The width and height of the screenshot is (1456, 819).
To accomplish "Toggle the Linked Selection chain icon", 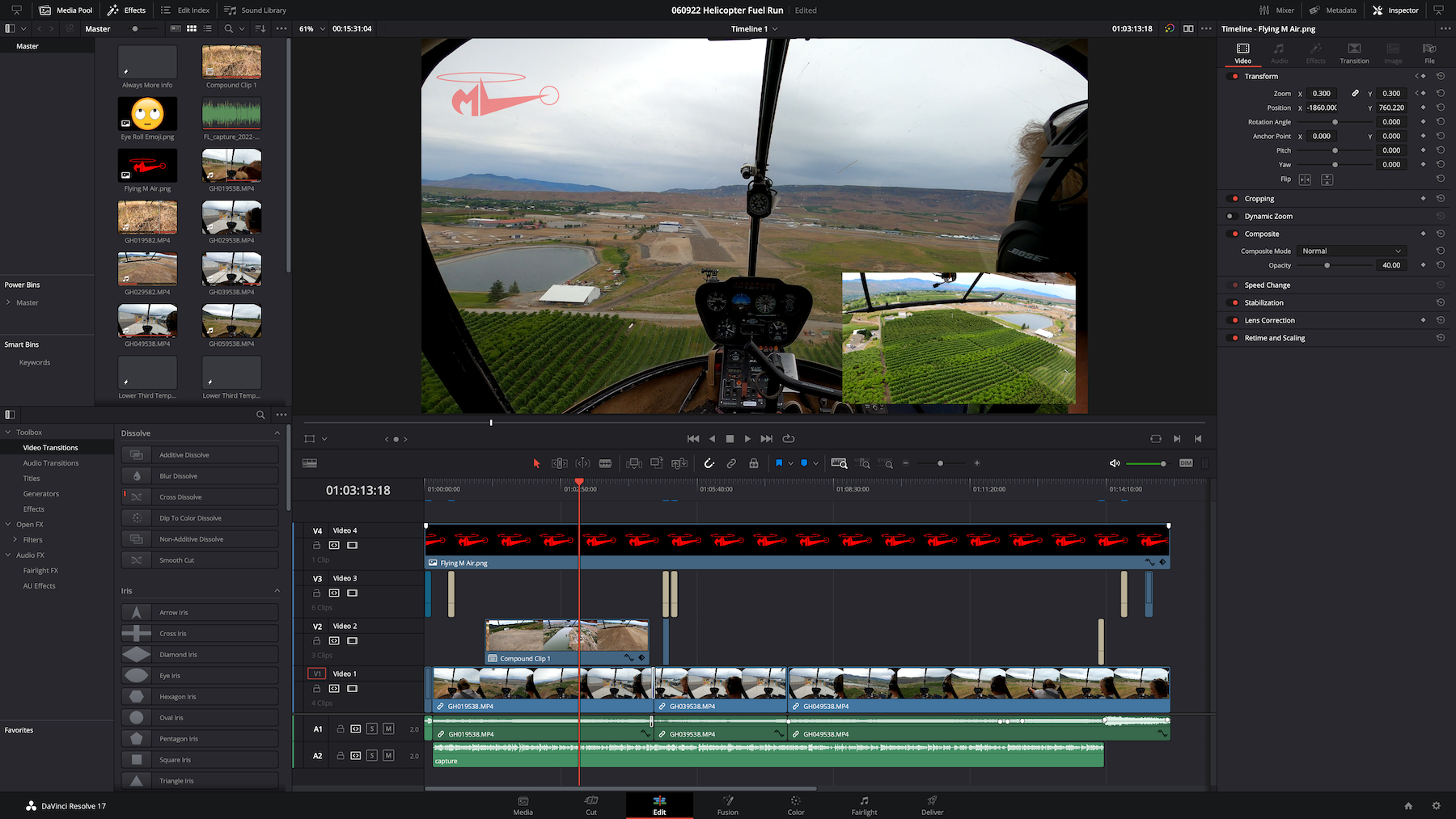I will coord(731,463).
